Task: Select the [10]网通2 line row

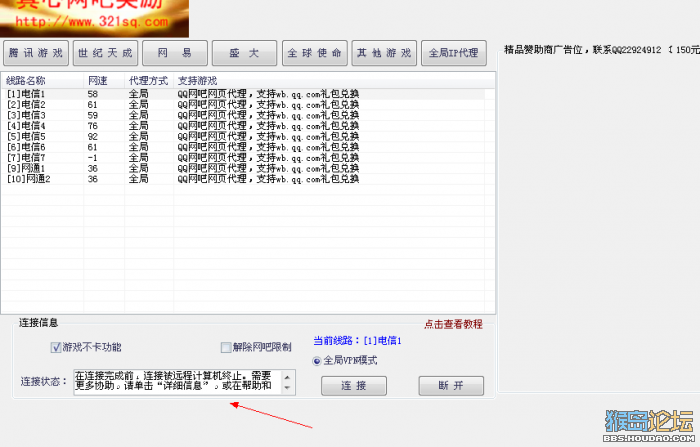Action: (243, 179)
